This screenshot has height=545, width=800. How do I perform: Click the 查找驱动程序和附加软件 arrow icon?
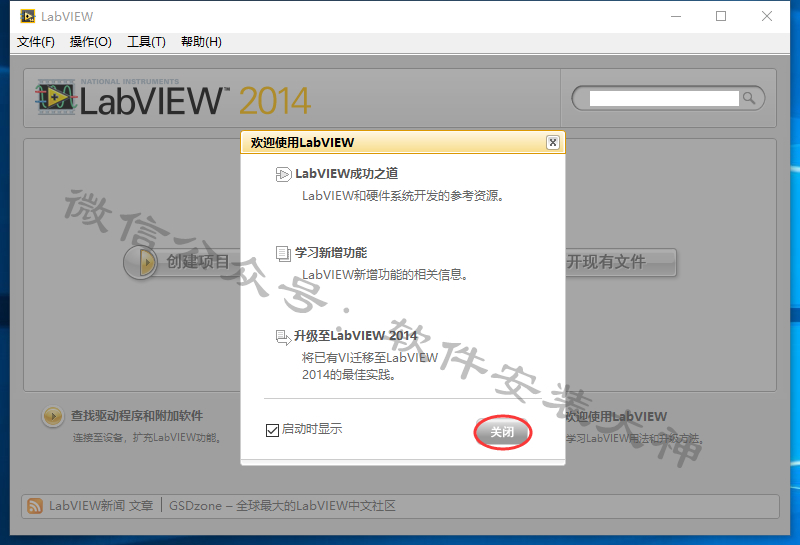point(53,416)
